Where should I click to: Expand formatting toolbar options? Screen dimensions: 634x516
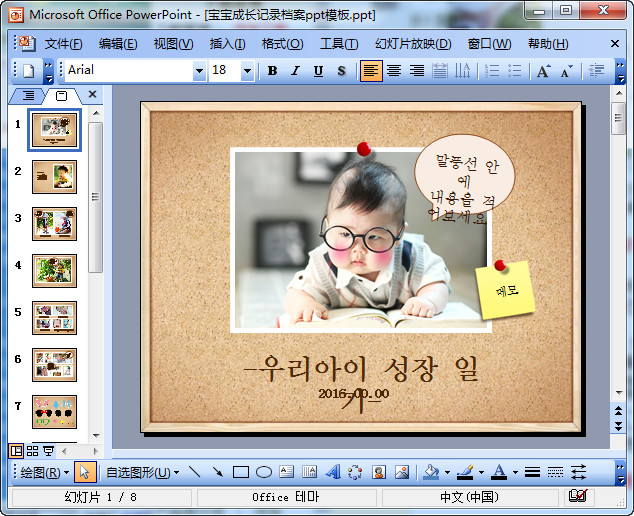coord(620,71)
